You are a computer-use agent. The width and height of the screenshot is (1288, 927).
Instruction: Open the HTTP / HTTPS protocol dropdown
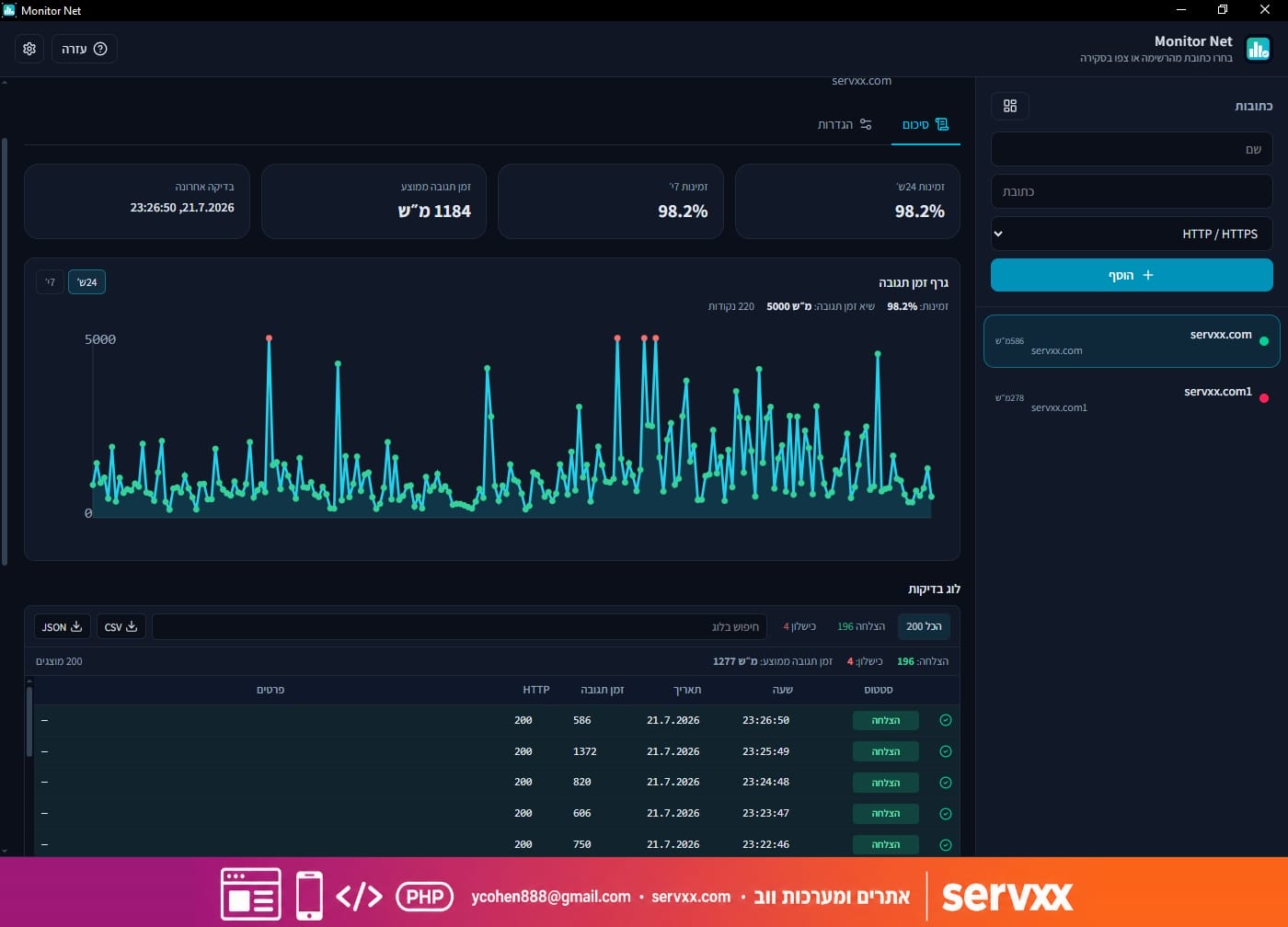(1132, 234)
